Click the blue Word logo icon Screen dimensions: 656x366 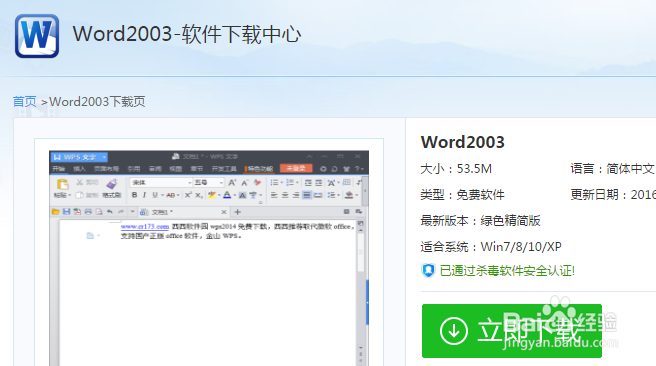(x=37, y=36)
